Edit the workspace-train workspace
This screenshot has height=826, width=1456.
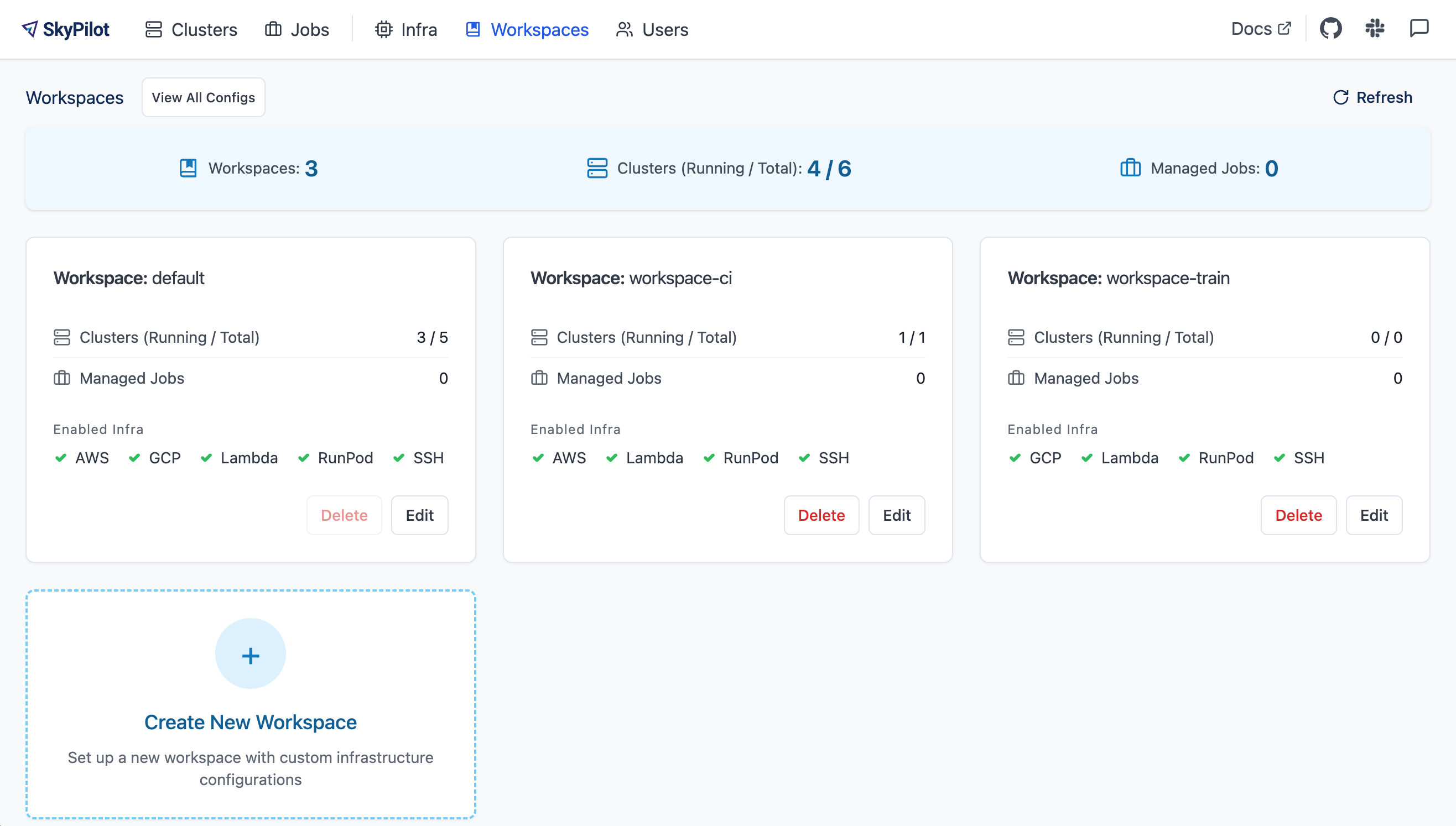[1374, 515]
